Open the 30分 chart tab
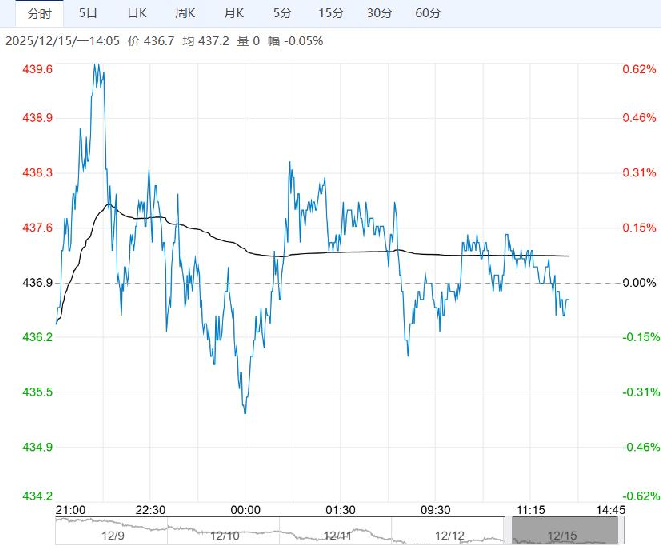 [379, 14]
